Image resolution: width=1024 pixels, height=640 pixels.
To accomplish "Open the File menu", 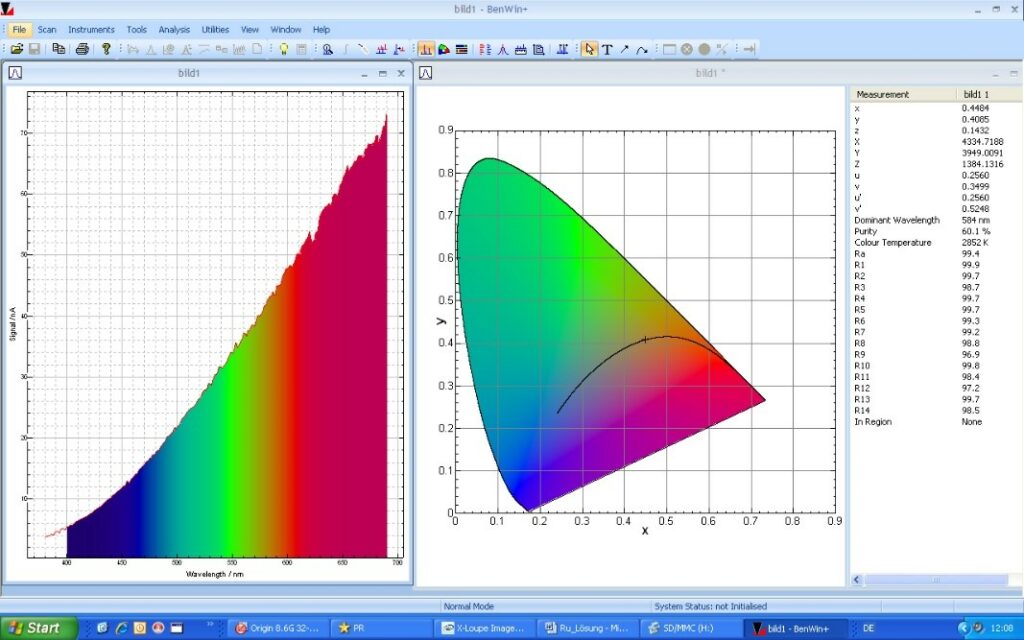I will [x=20, y=29].
